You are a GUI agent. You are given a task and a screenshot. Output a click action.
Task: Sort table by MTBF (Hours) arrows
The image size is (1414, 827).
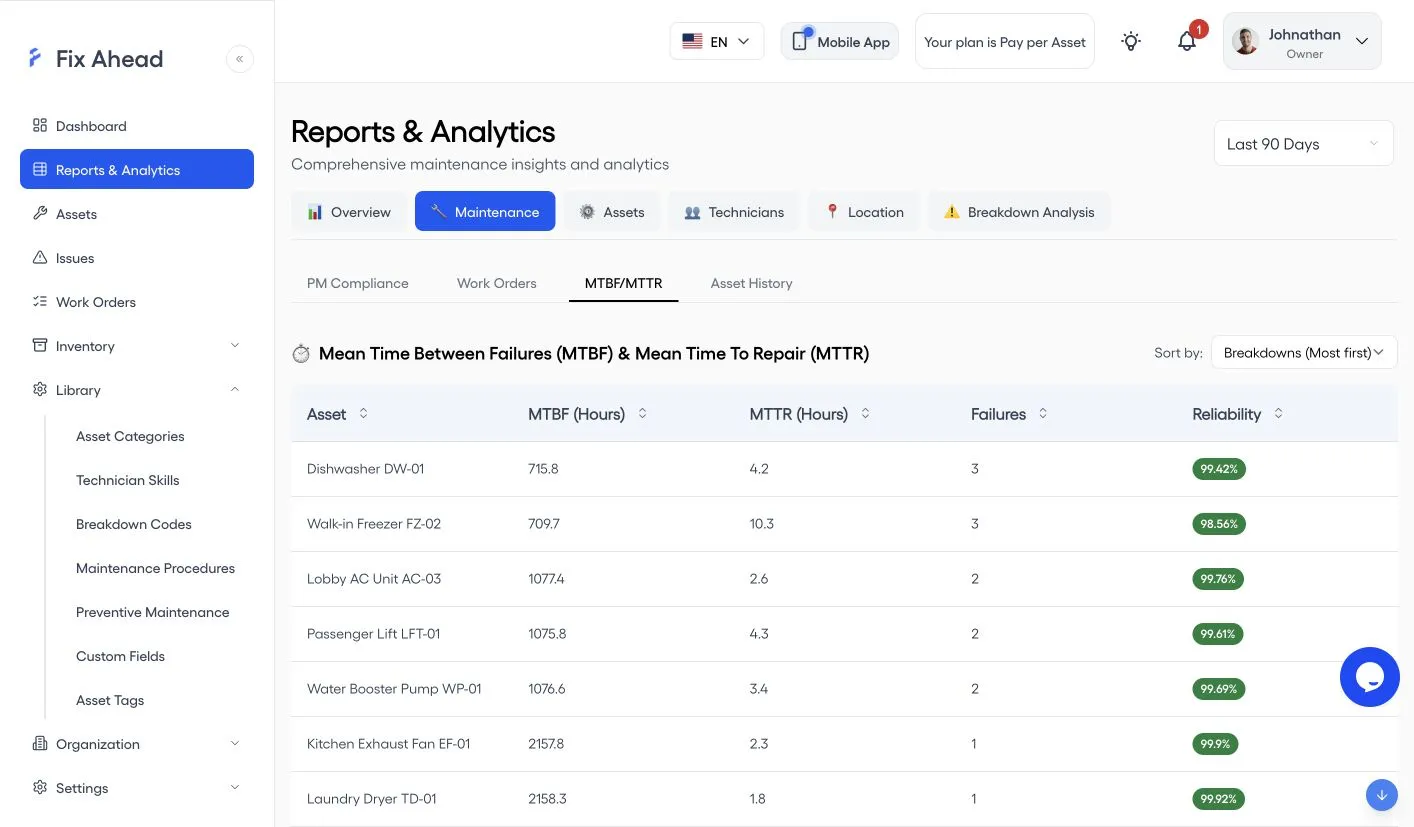pyautogui.click(x=642, y=413)
